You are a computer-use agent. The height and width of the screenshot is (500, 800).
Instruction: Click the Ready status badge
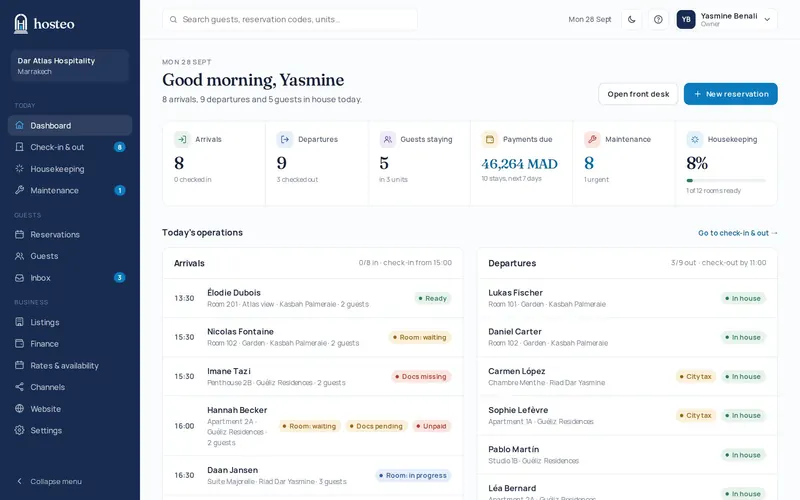433,298
